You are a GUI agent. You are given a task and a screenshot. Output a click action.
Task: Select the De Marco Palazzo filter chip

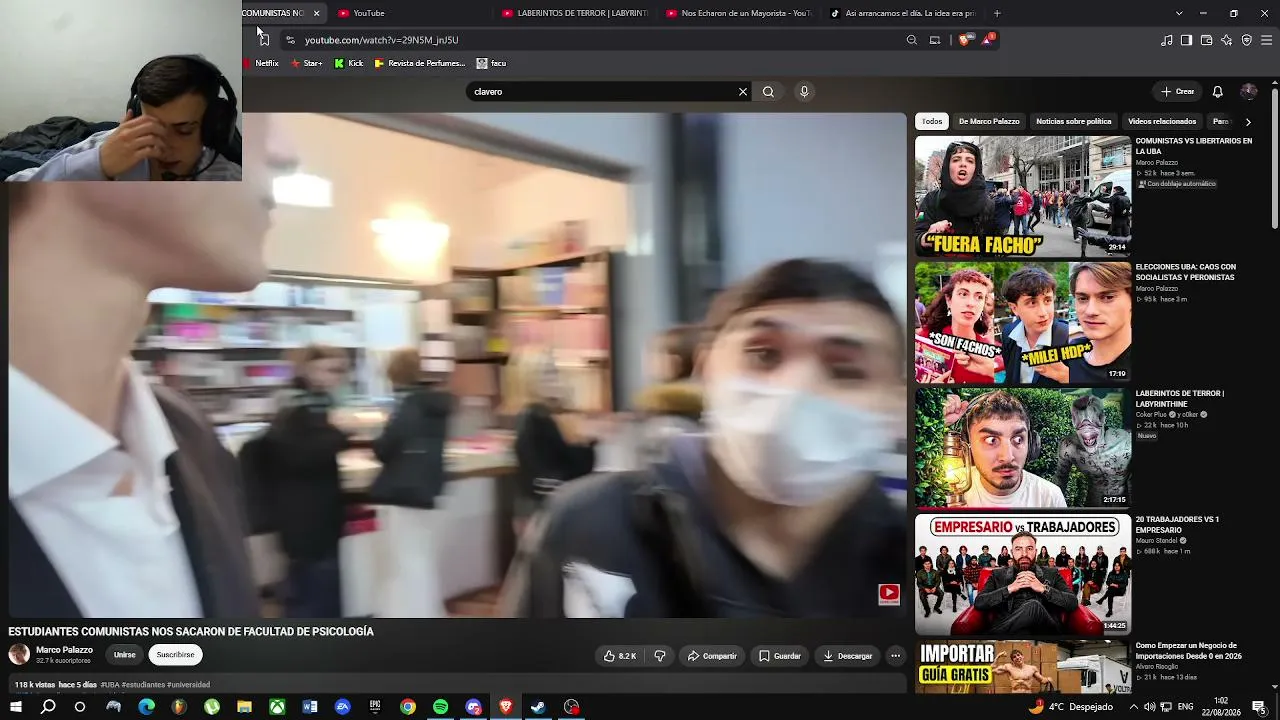[x=989, y=121]
